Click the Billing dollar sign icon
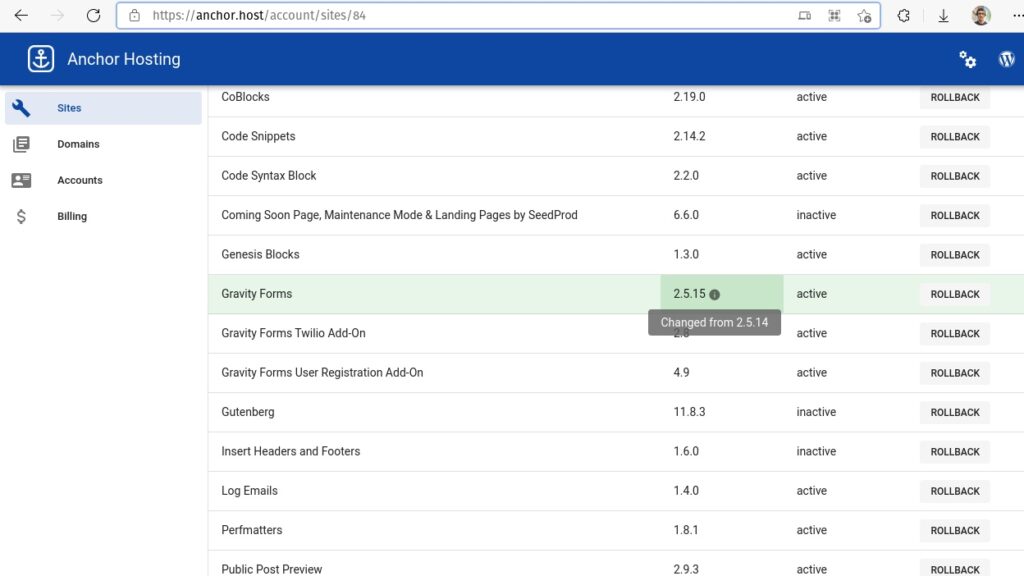The height and width of the screenshot is (576, 1024). (21, 216)
